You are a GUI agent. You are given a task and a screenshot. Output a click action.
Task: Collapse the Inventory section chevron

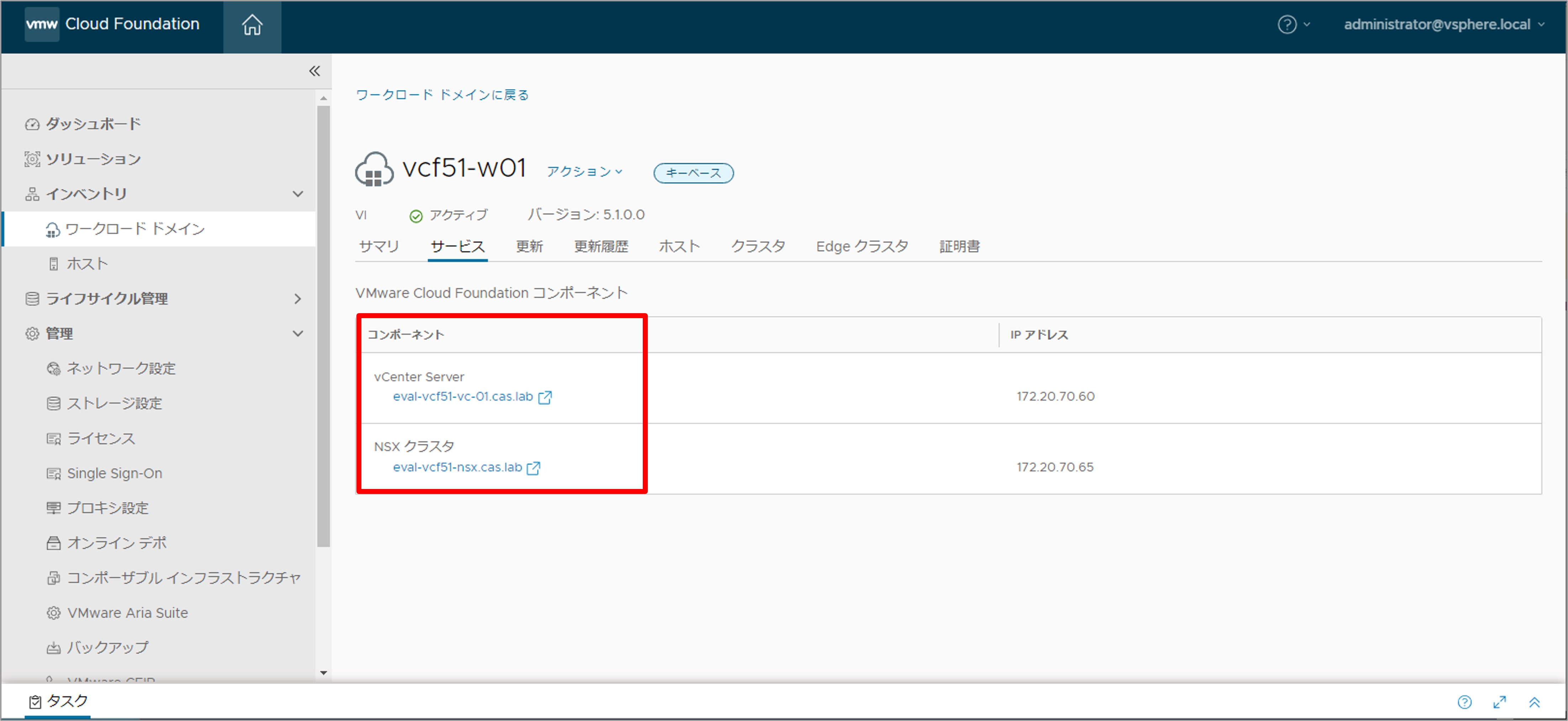point(298,194)
